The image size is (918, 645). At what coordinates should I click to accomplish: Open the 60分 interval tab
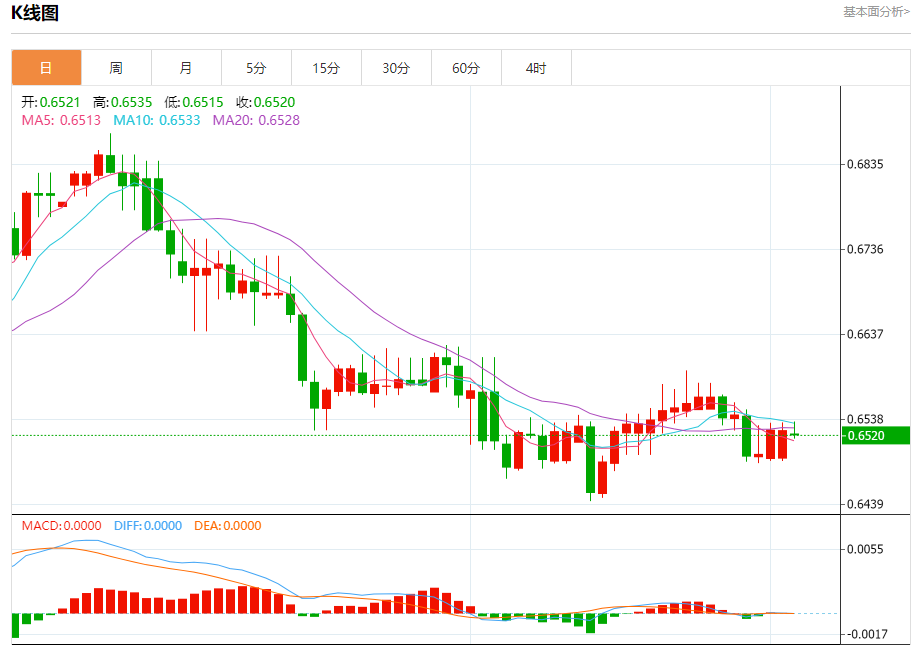466,68
